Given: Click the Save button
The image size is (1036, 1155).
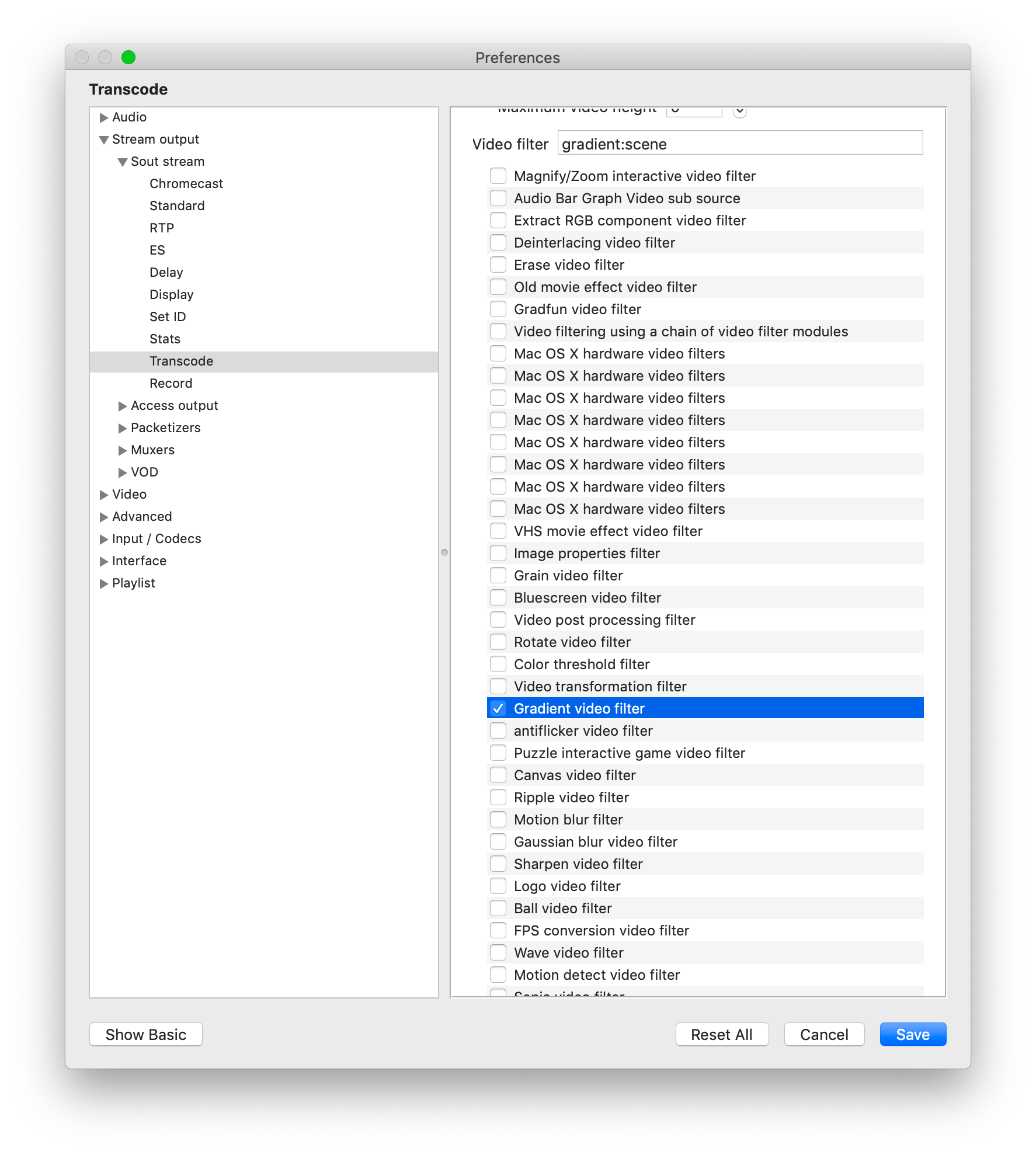Looking at the screenshot, I should pos(912,1034).
